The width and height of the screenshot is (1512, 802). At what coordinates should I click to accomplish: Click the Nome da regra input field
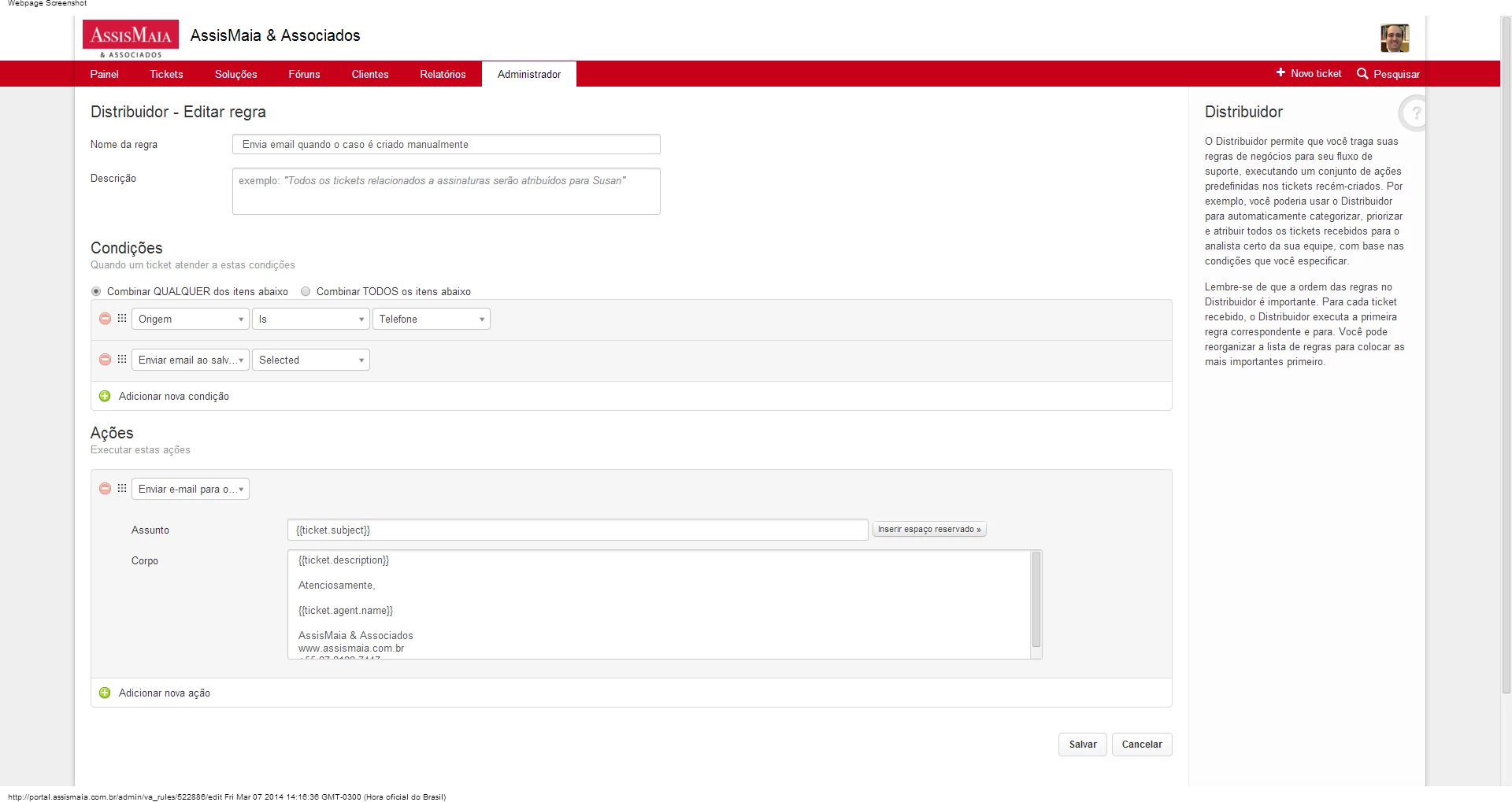pyautogui.click(x=447, y=144)
